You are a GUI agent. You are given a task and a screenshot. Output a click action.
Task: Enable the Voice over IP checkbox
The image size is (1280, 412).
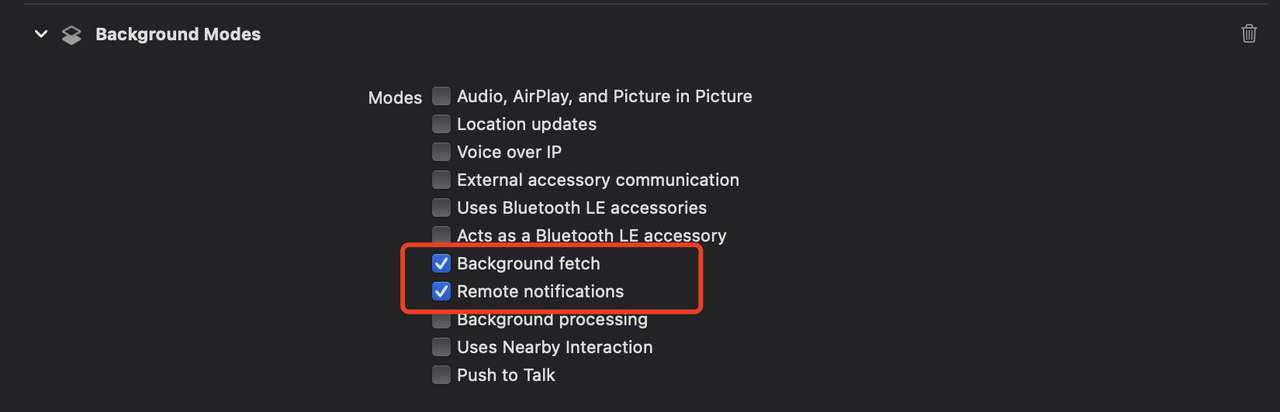441,152
